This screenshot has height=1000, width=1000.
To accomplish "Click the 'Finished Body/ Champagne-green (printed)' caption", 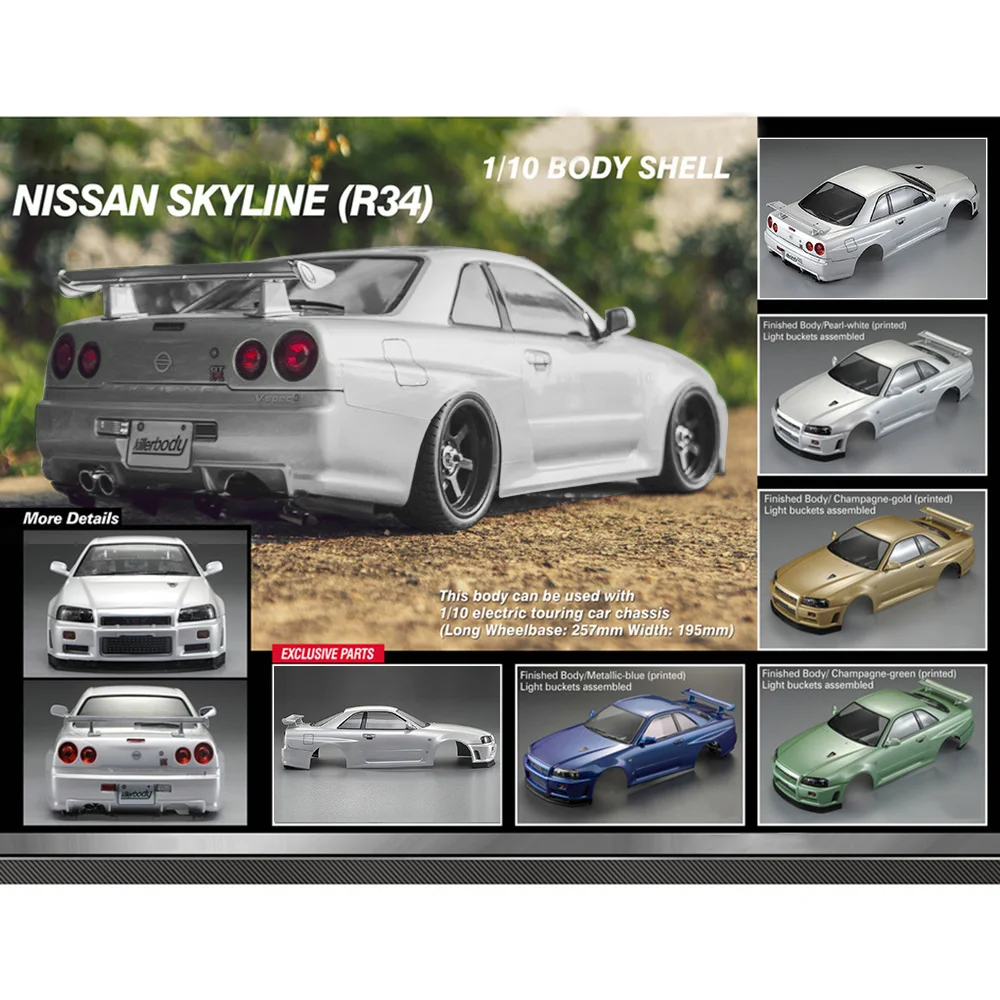I will coord(859,673).
